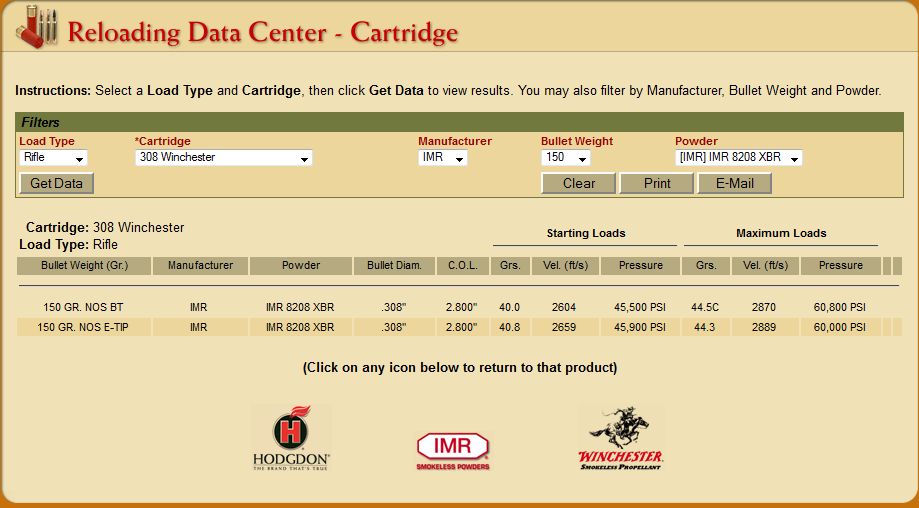Click the Bullet Diam. column header
The height and width of the screenshot is (508, 919).
[x=394, y=265]
